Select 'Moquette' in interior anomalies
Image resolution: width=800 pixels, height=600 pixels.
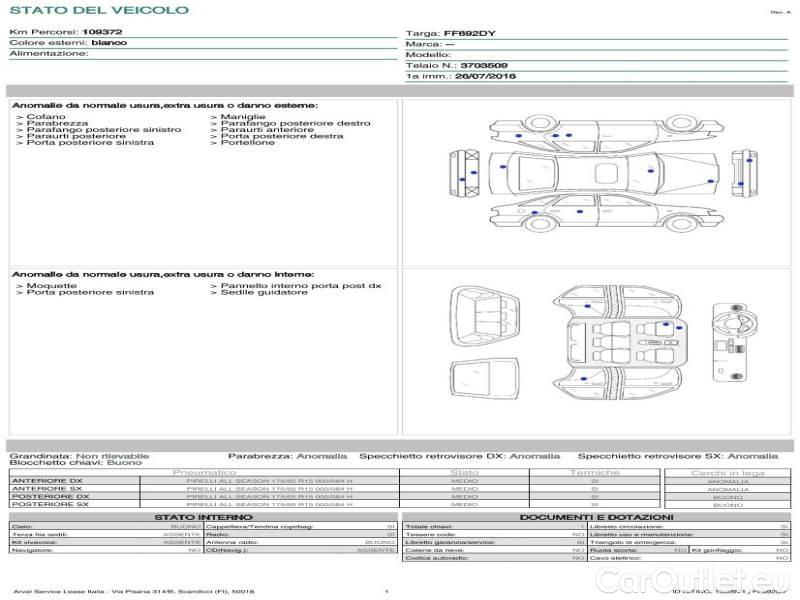pos(52,286)
